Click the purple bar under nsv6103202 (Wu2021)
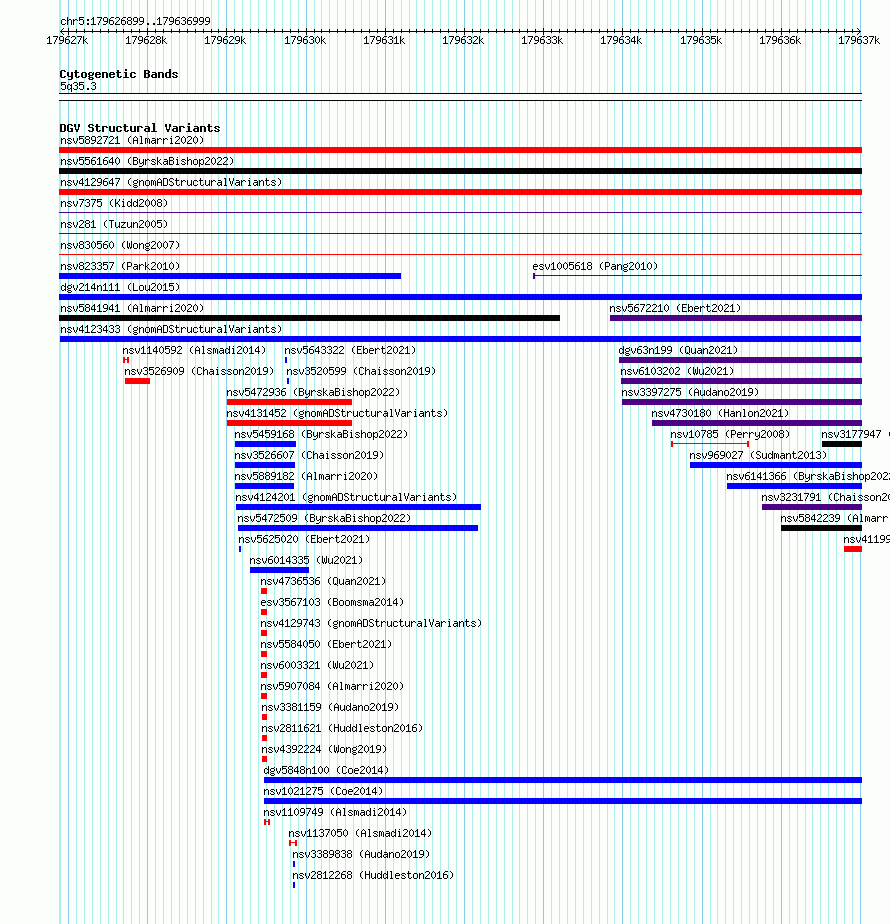The width and height of the screenshot is (890, 924). pyautogui.click(x=741, y=381)
